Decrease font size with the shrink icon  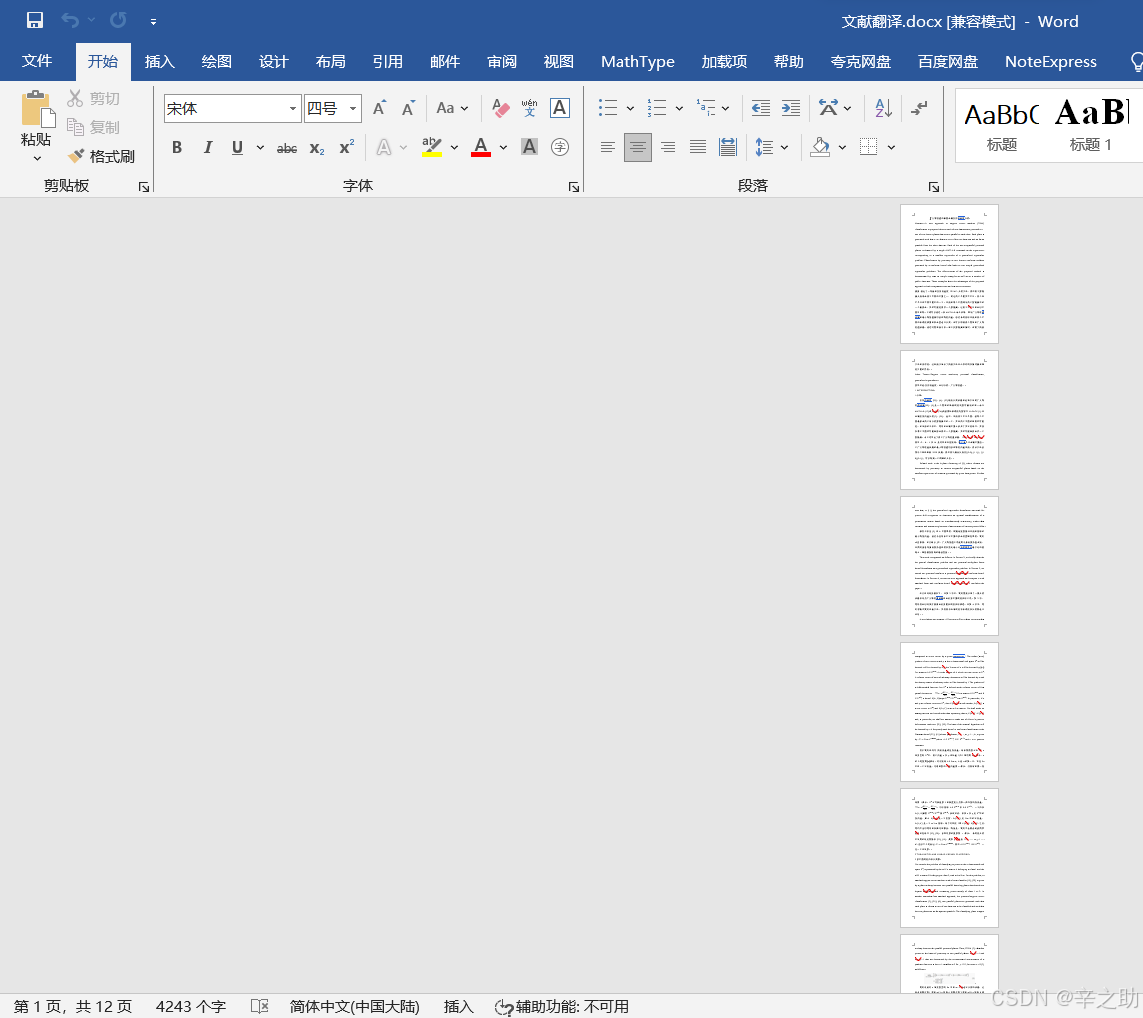tap(408, 109)
